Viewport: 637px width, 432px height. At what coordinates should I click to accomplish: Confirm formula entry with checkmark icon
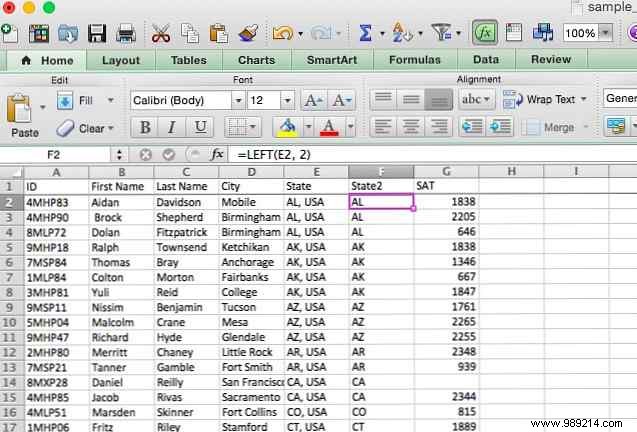[x=169, y=154]
